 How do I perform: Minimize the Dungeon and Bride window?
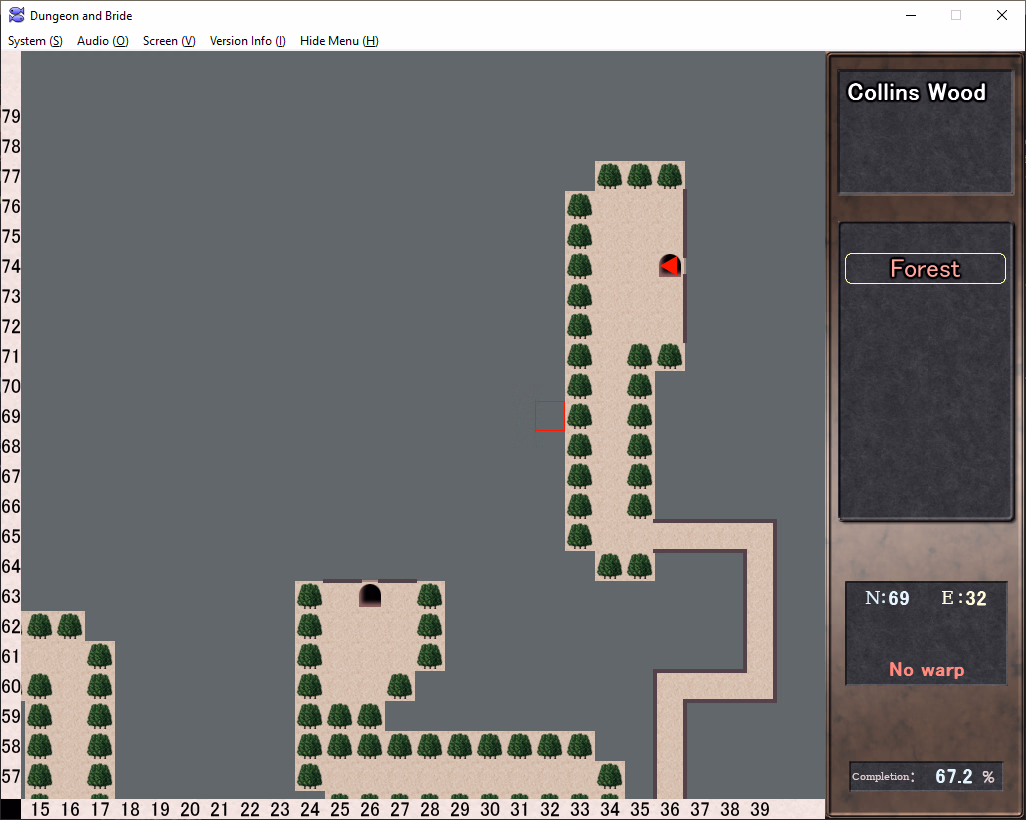910,15
